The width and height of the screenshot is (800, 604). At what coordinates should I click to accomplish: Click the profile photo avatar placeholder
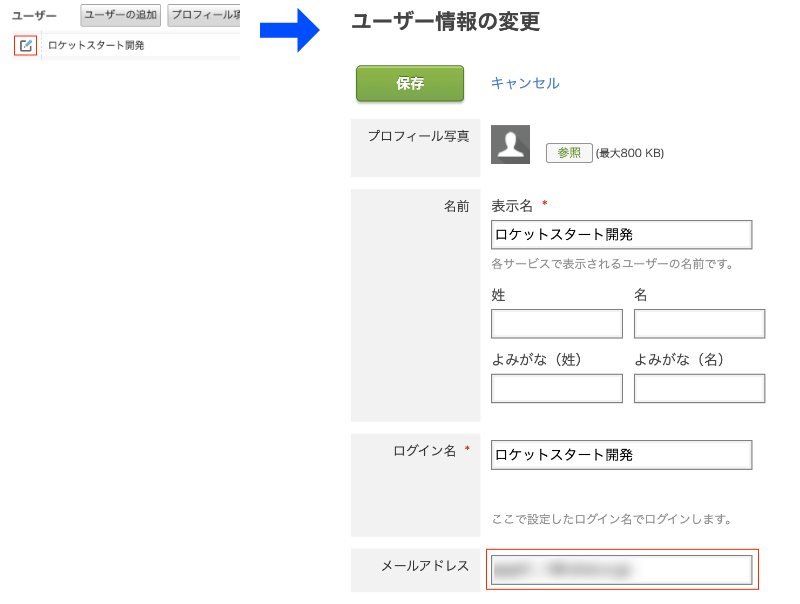pos(510,145)
